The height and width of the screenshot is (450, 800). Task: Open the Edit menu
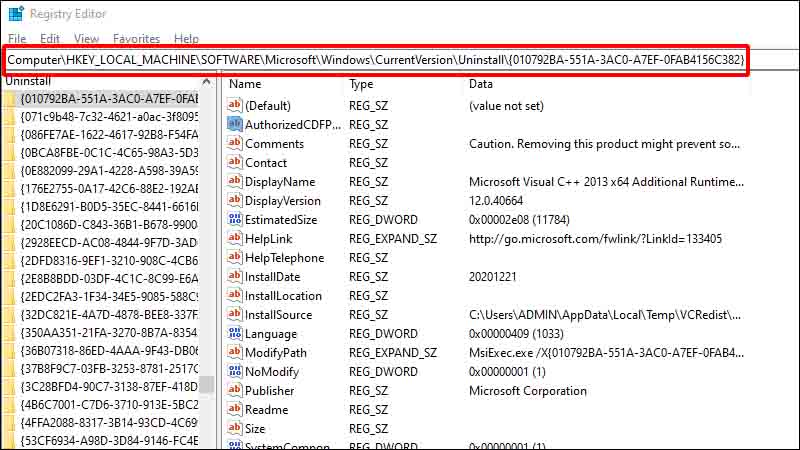[x=49, y=39]
